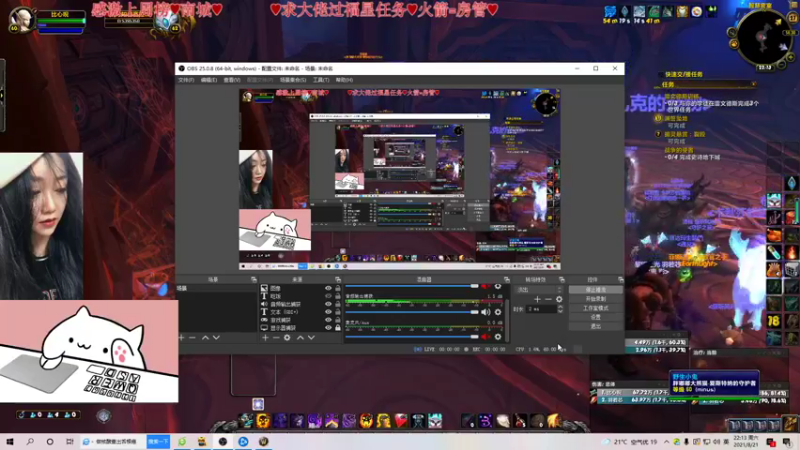Open settings gear for the microphone mixer channel
800x450 pixels.
pos(498,337)
